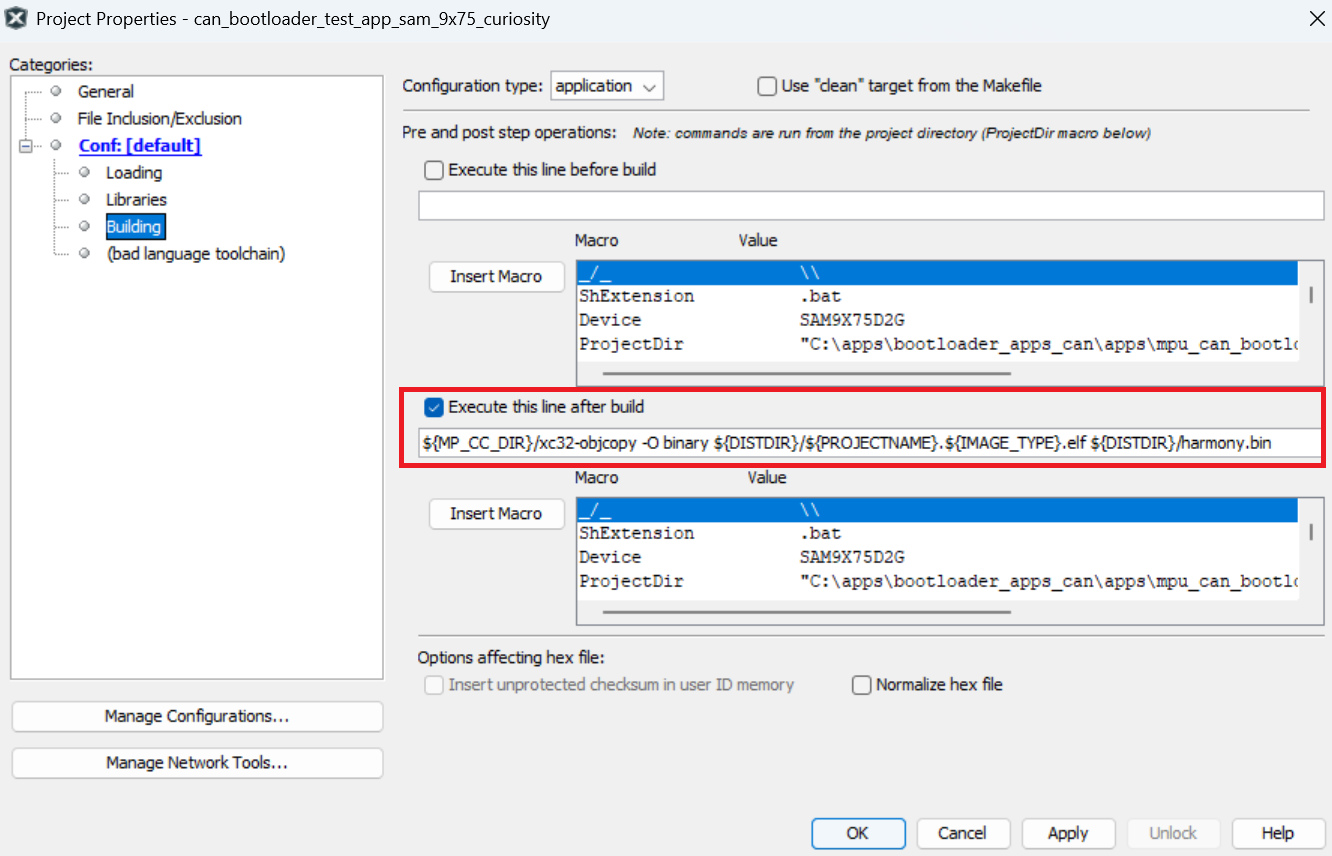Select the General category
1332x856 pixels.
[105, 91]
